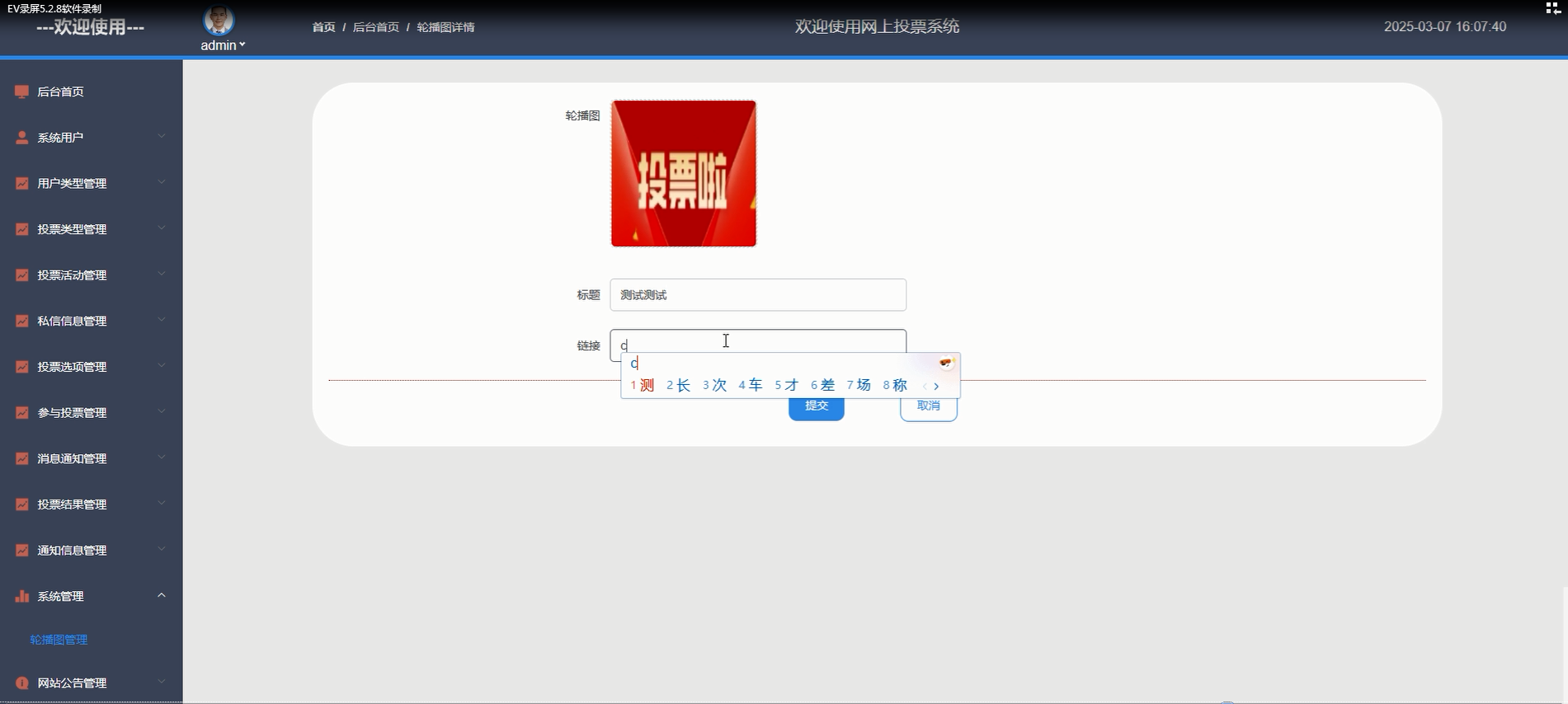Choose IME candidate 3 次
This screenshot has width=1568, height=704.
point(714,385)
